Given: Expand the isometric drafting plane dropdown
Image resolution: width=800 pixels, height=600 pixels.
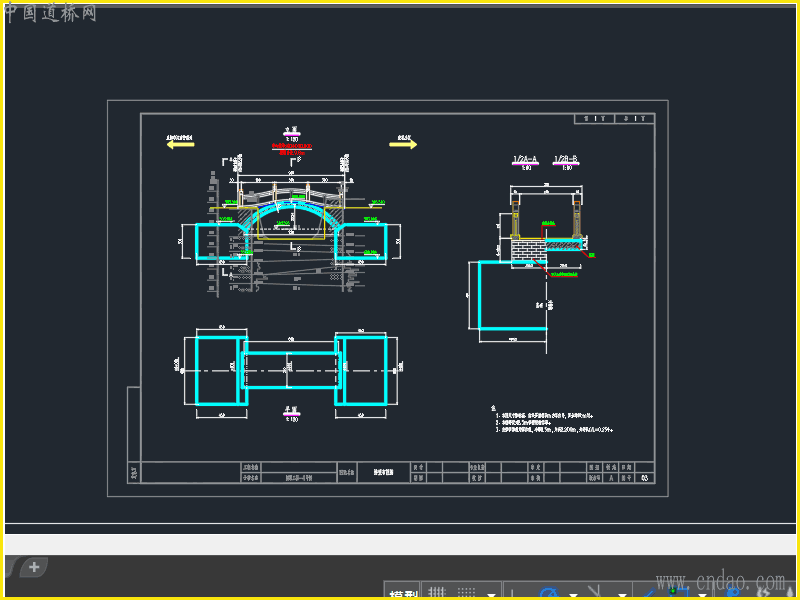Looking at the screenshot, I should 622,595.
